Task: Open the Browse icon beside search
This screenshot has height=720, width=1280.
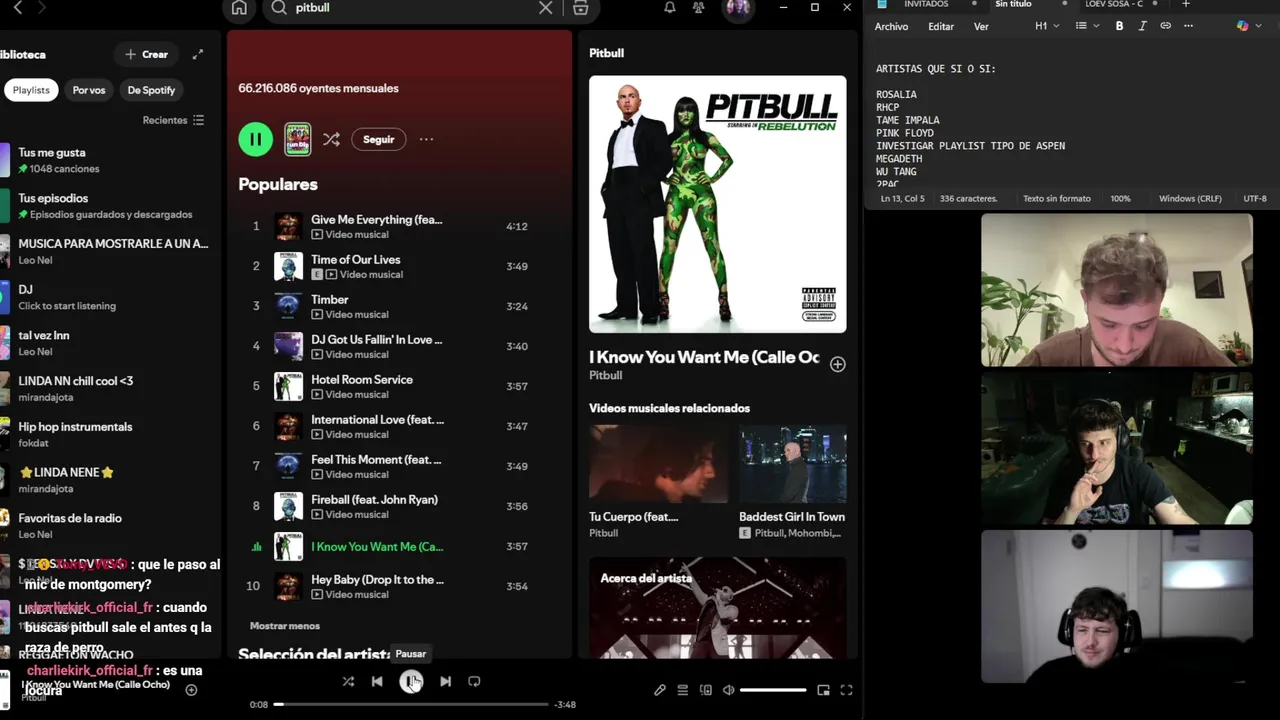Action: 580,8
